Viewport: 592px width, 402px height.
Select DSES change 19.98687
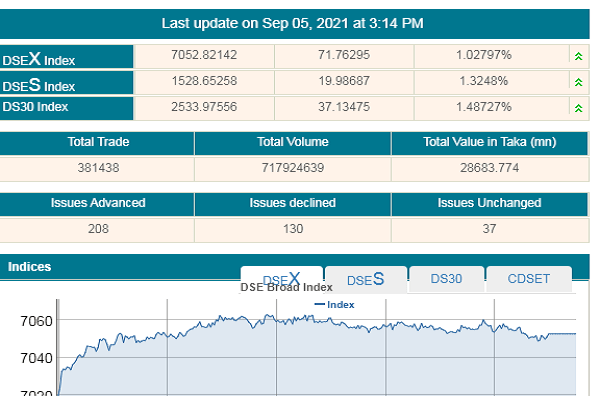point(344,81)
